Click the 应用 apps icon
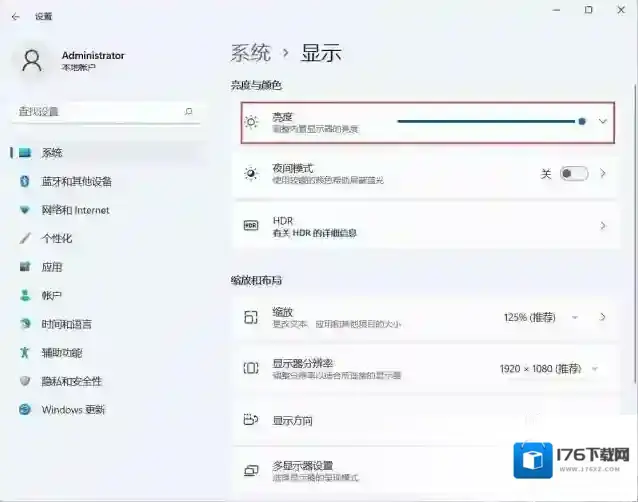 coord(25,267)
